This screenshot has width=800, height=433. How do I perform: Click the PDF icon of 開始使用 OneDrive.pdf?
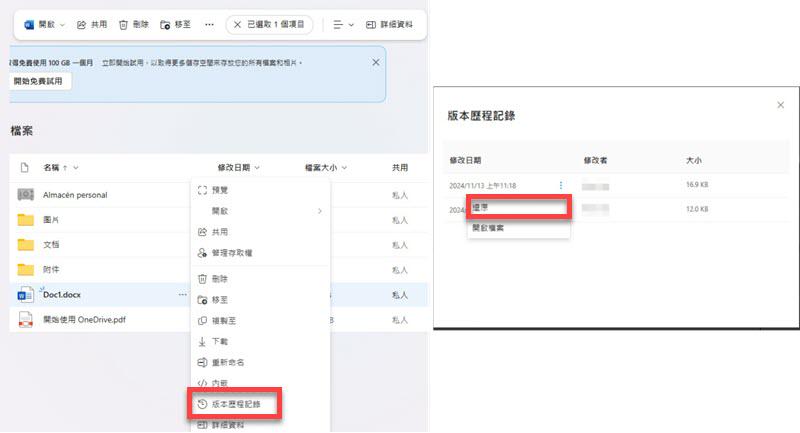pyautogui.click(x=26, y=320)
